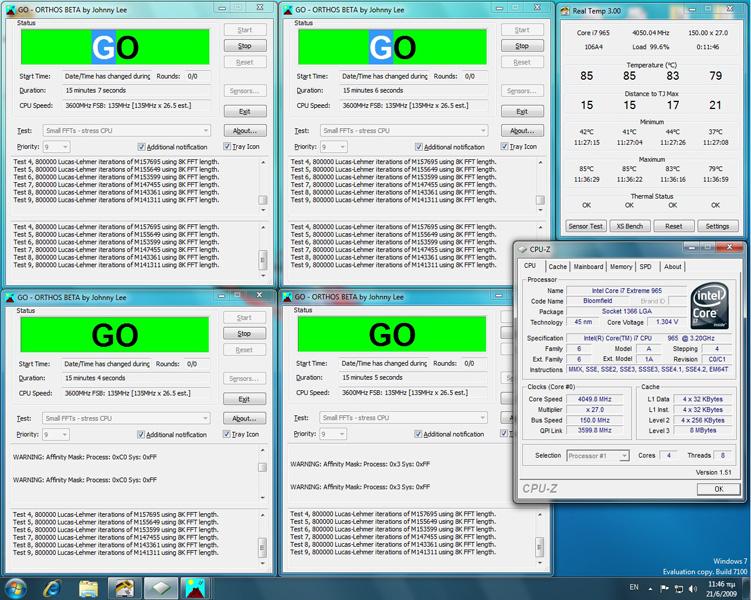Click Exit in the 15 minutes 7 seconds ORTHOS window

point(245,112)
